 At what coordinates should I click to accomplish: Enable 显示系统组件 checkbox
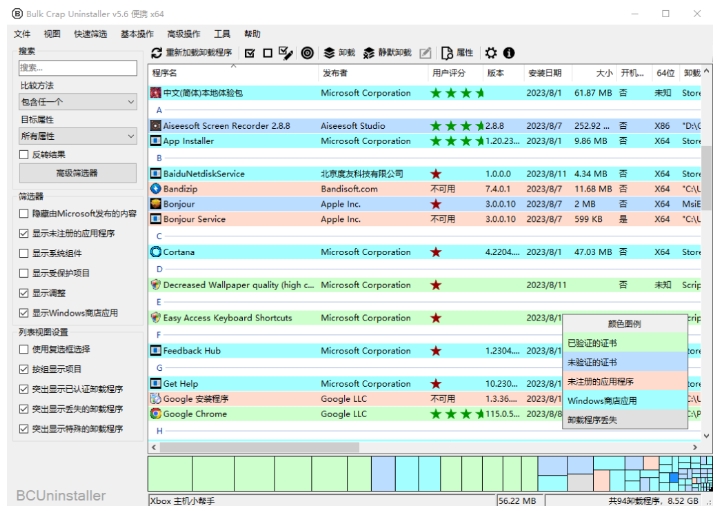(24, 253)
